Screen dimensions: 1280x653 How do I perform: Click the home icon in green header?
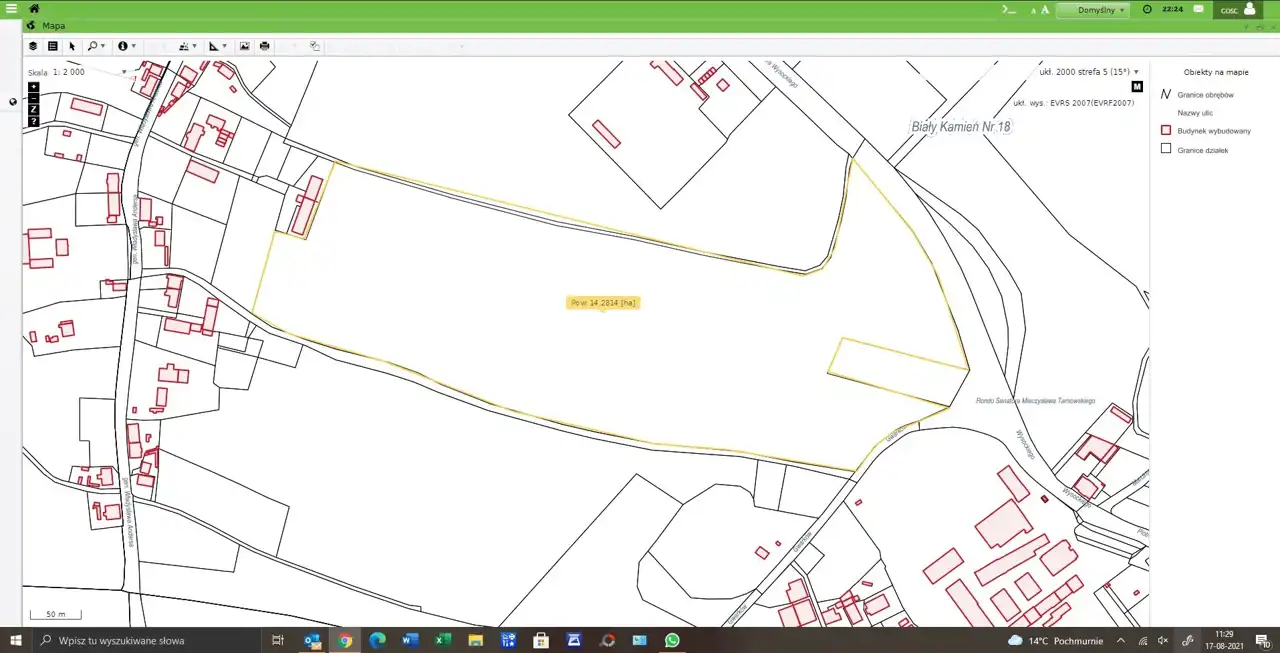tap(34, 9)
